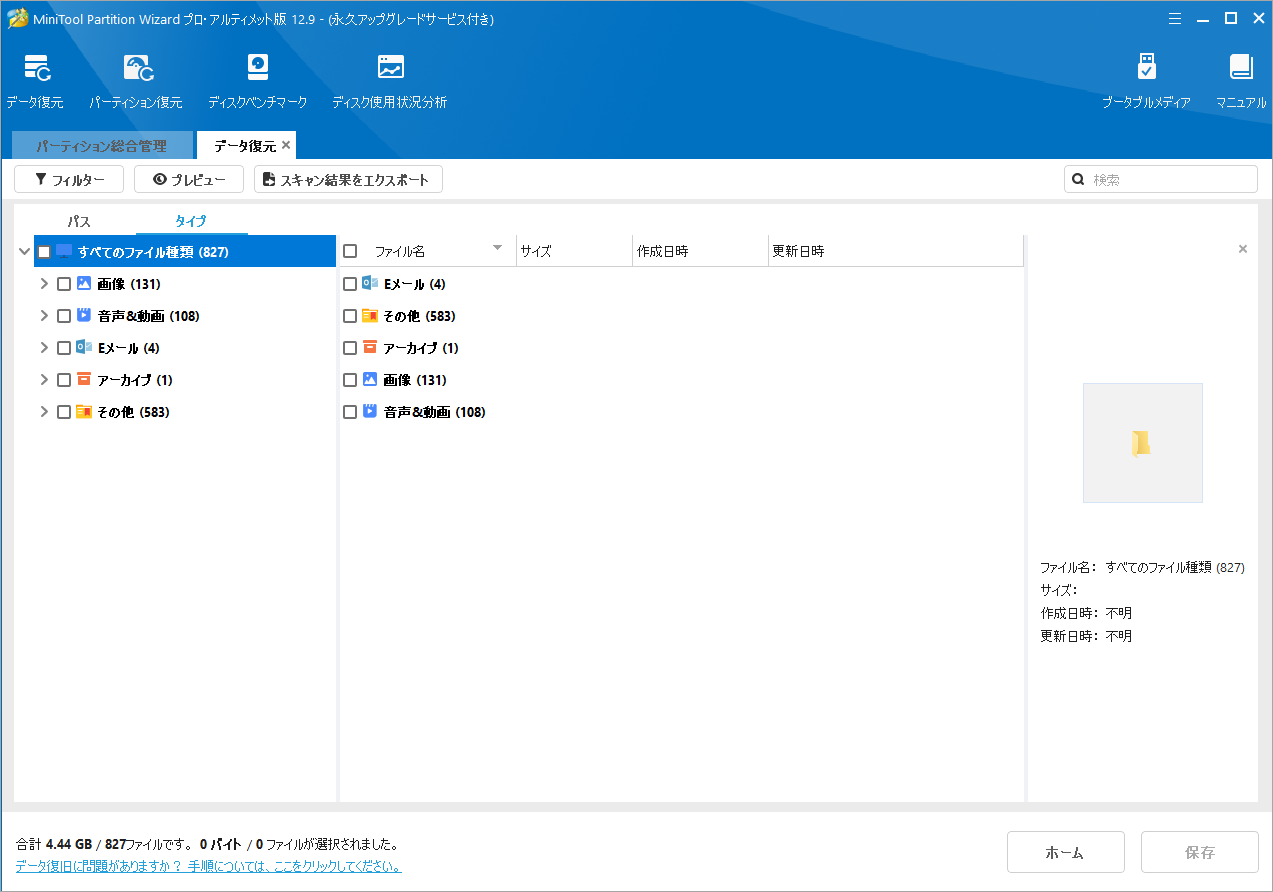Image resolution: width=1273 pixels, height=892 pixels.
Task: Click 音声&動画 icon in the file list
Action: pos(370,412)
